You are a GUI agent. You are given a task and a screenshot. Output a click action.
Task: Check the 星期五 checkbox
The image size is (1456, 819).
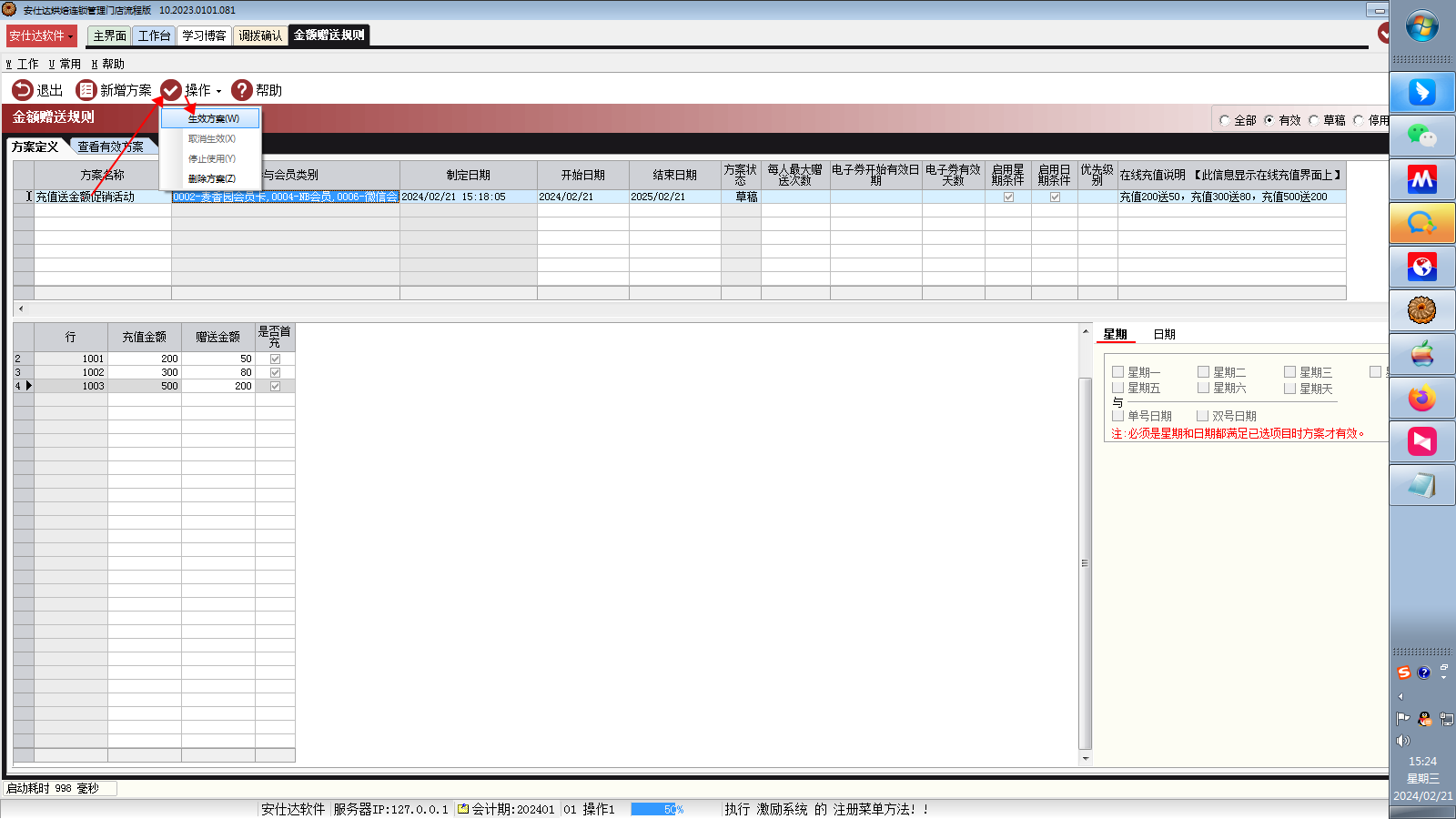[1118, 388]
